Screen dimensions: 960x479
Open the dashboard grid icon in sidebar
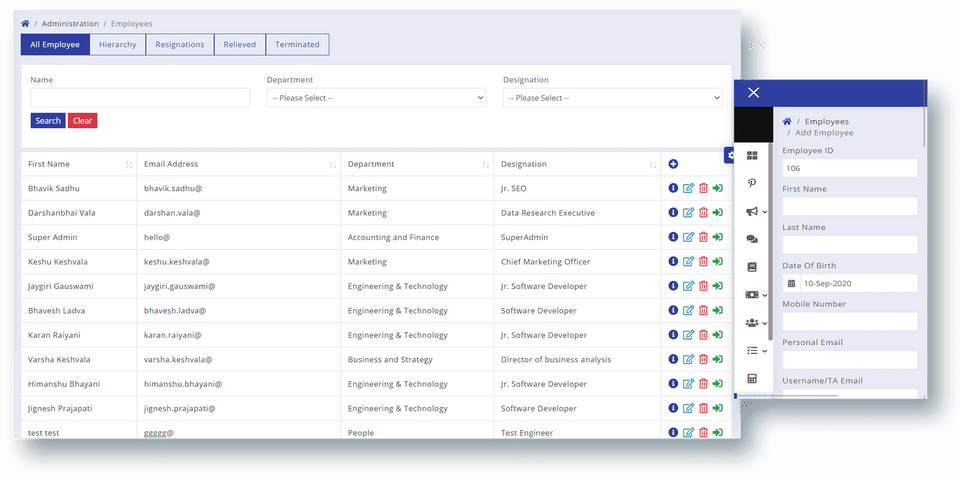(752, 156)
